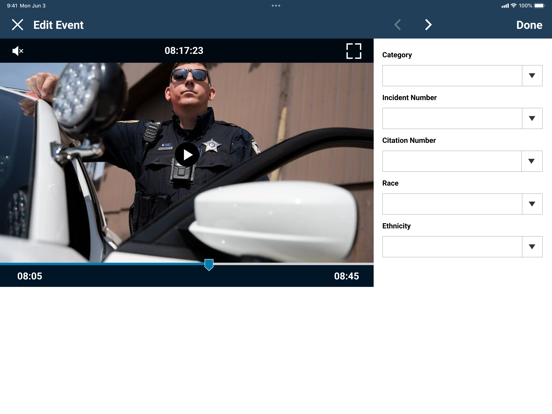
Task: Go to the previous event arrow
Action: (x=398, y=25)
